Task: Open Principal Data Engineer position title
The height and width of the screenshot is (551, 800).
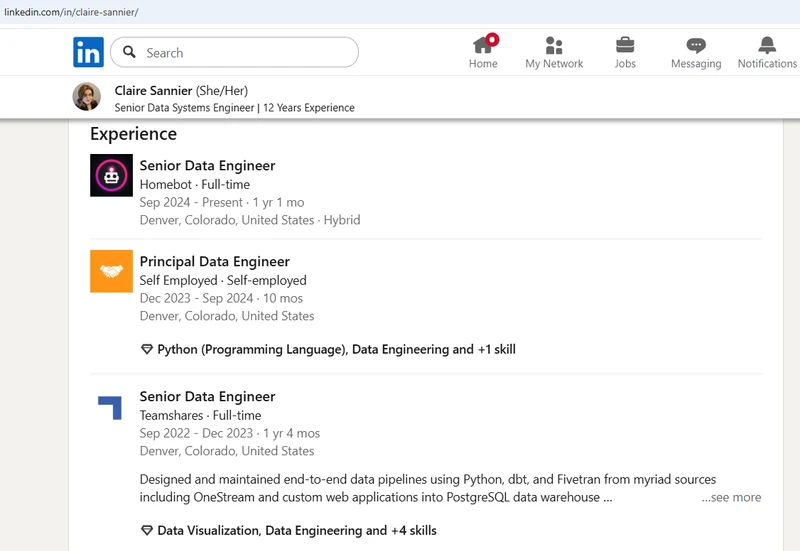Action: coord(214,262)
